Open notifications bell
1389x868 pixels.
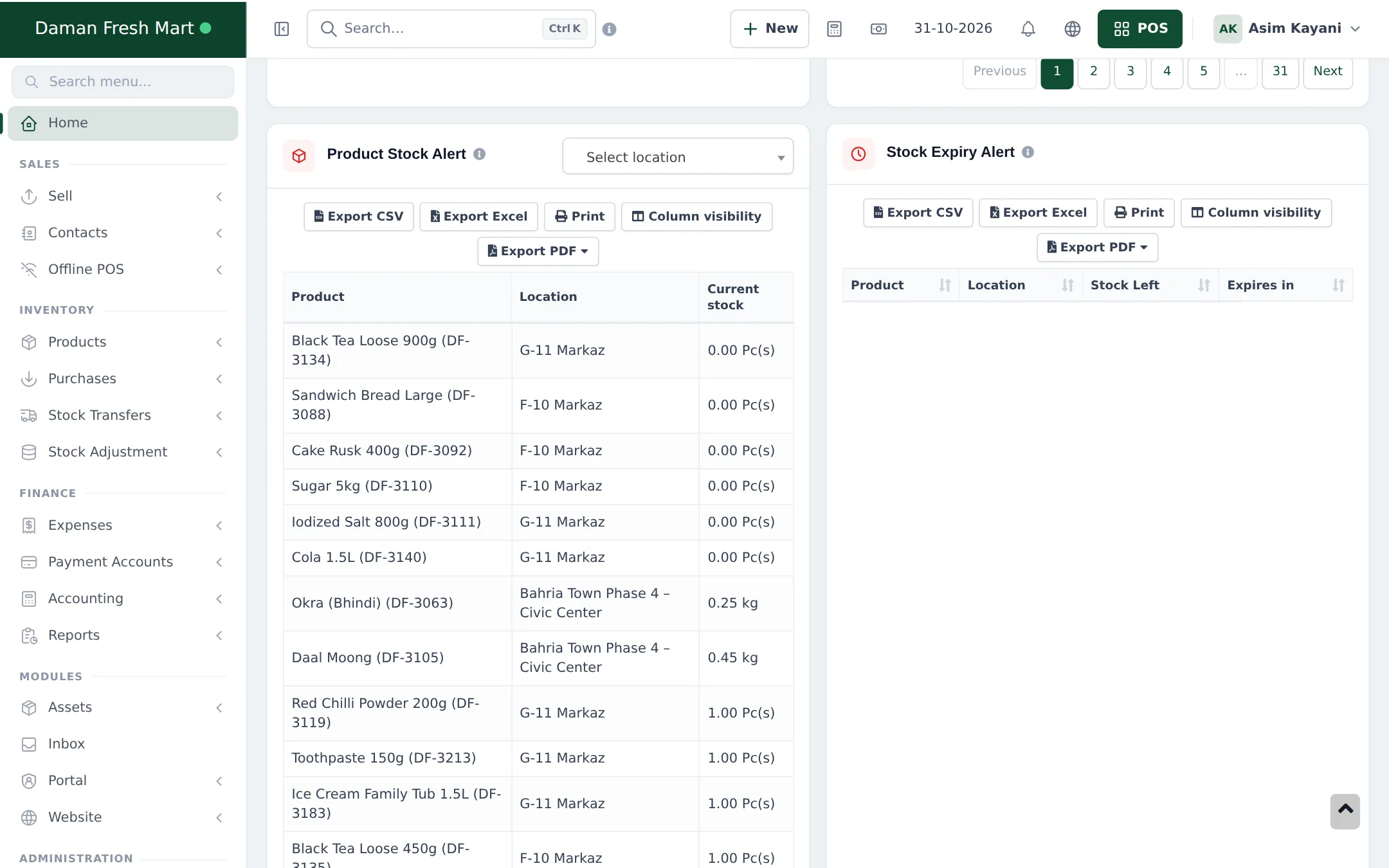(x=1028, y=29)
